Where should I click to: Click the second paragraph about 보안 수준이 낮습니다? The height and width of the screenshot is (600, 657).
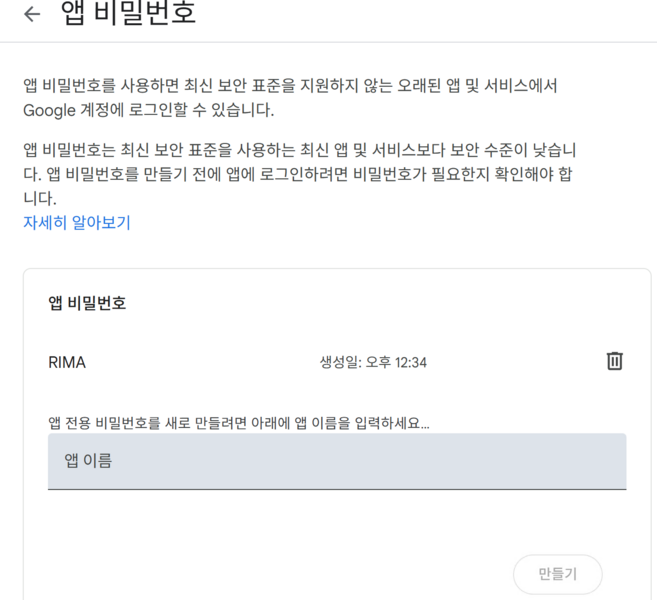(x=300, y=173)
